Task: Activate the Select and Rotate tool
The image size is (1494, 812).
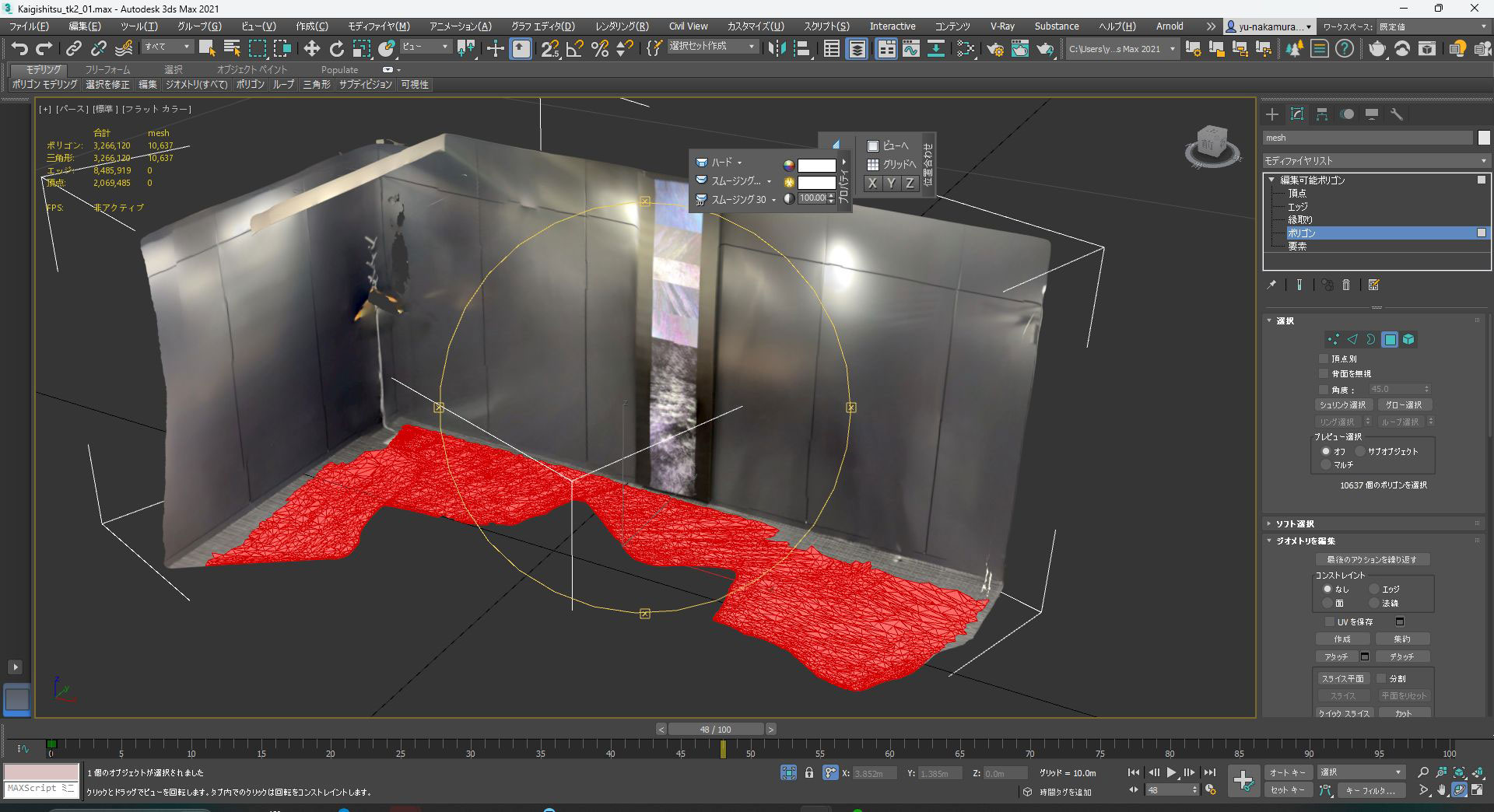Action: tap(336, 49)
